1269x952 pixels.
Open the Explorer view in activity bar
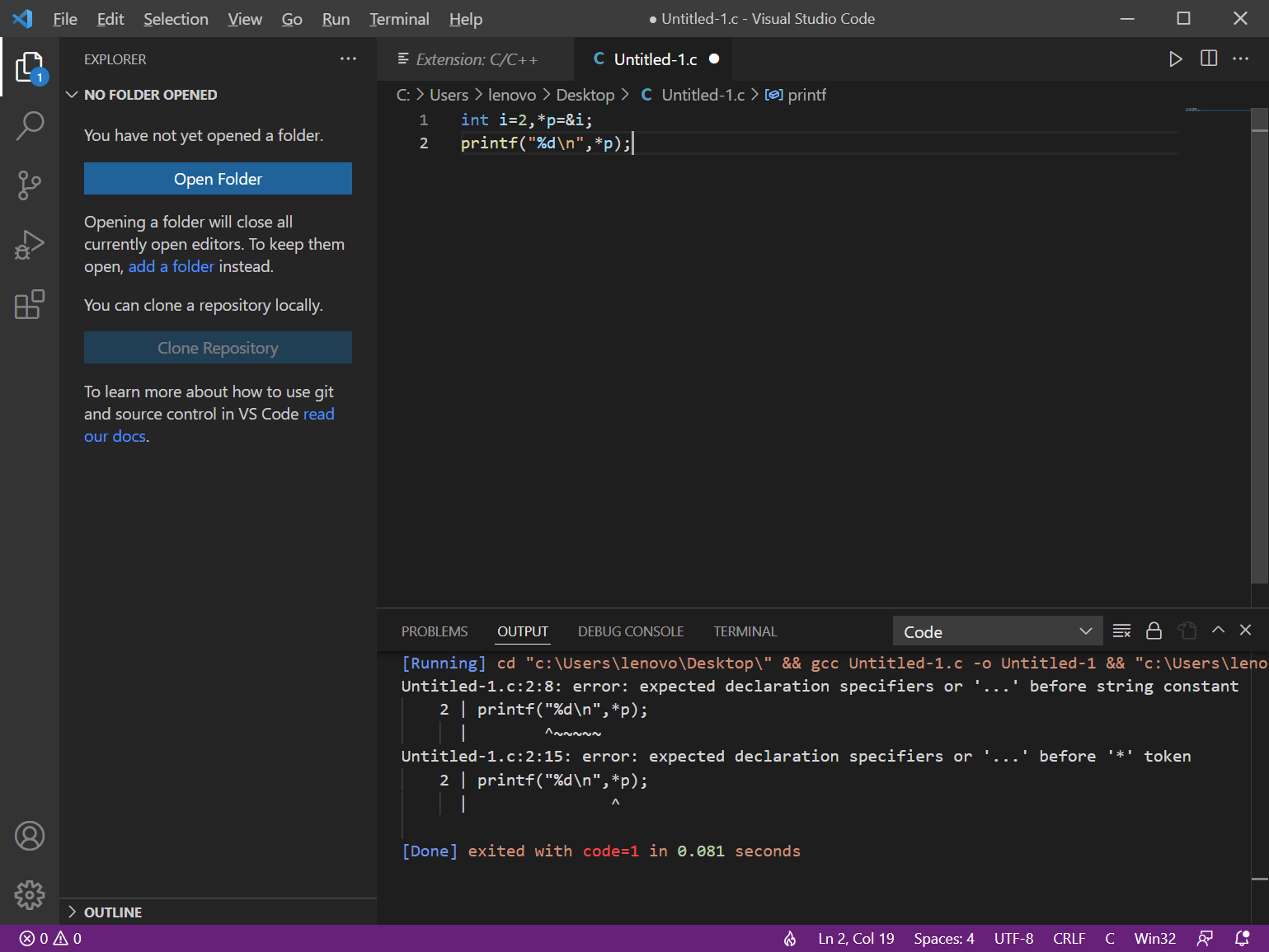pos(30,67)
